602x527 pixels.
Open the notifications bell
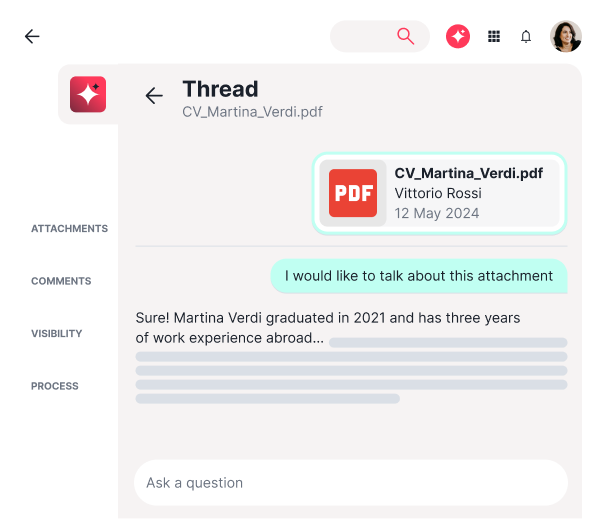point(526,37)
